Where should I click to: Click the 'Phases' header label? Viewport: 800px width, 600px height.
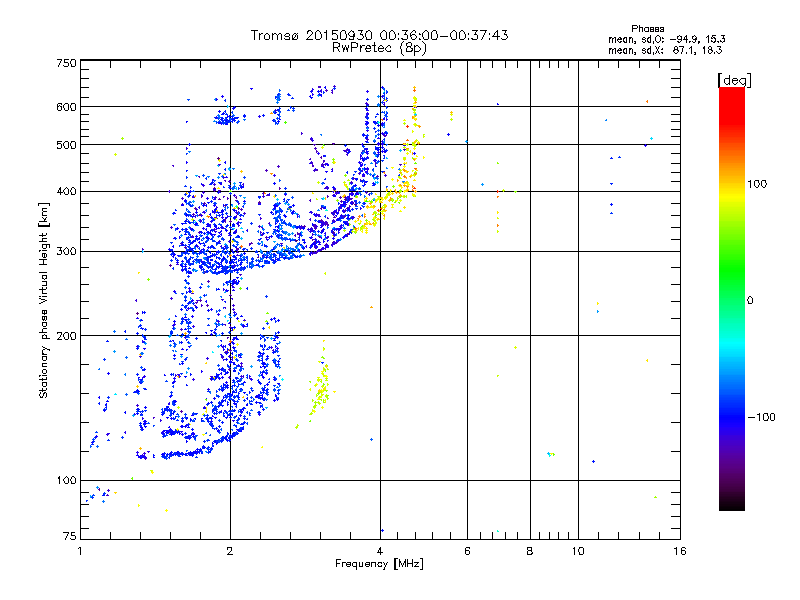pyautogui.click(x=647, y=29)
